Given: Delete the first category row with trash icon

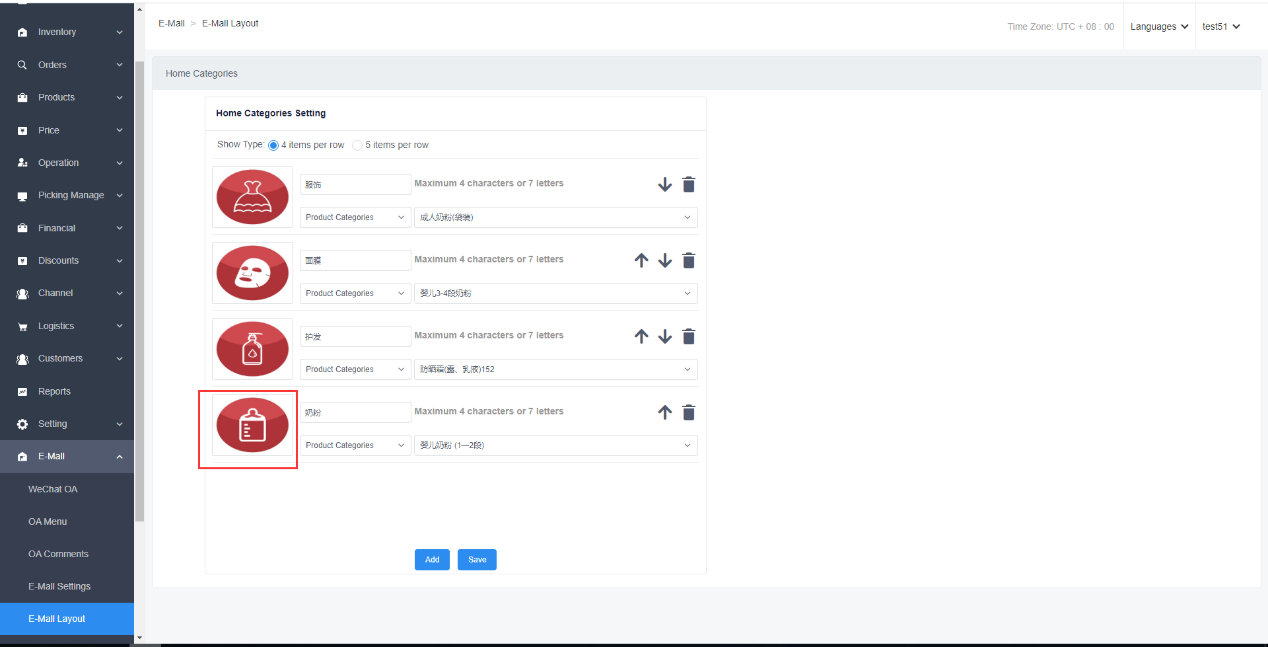Looking at the screenshot, I should tap(688, 185).
